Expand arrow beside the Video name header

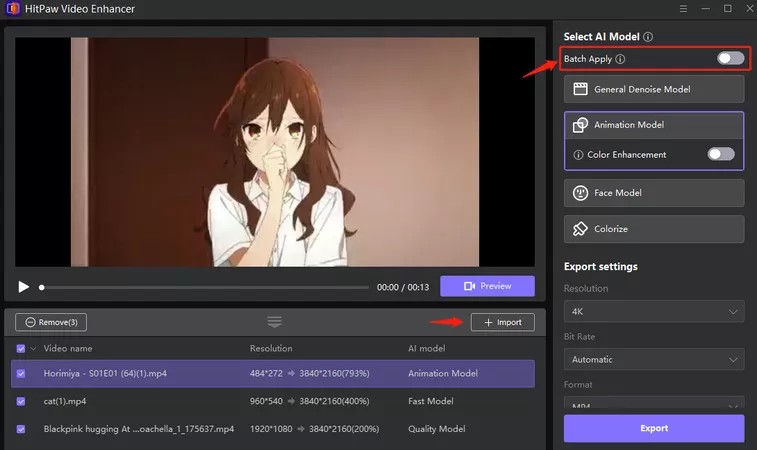click(x=33, y=349)
